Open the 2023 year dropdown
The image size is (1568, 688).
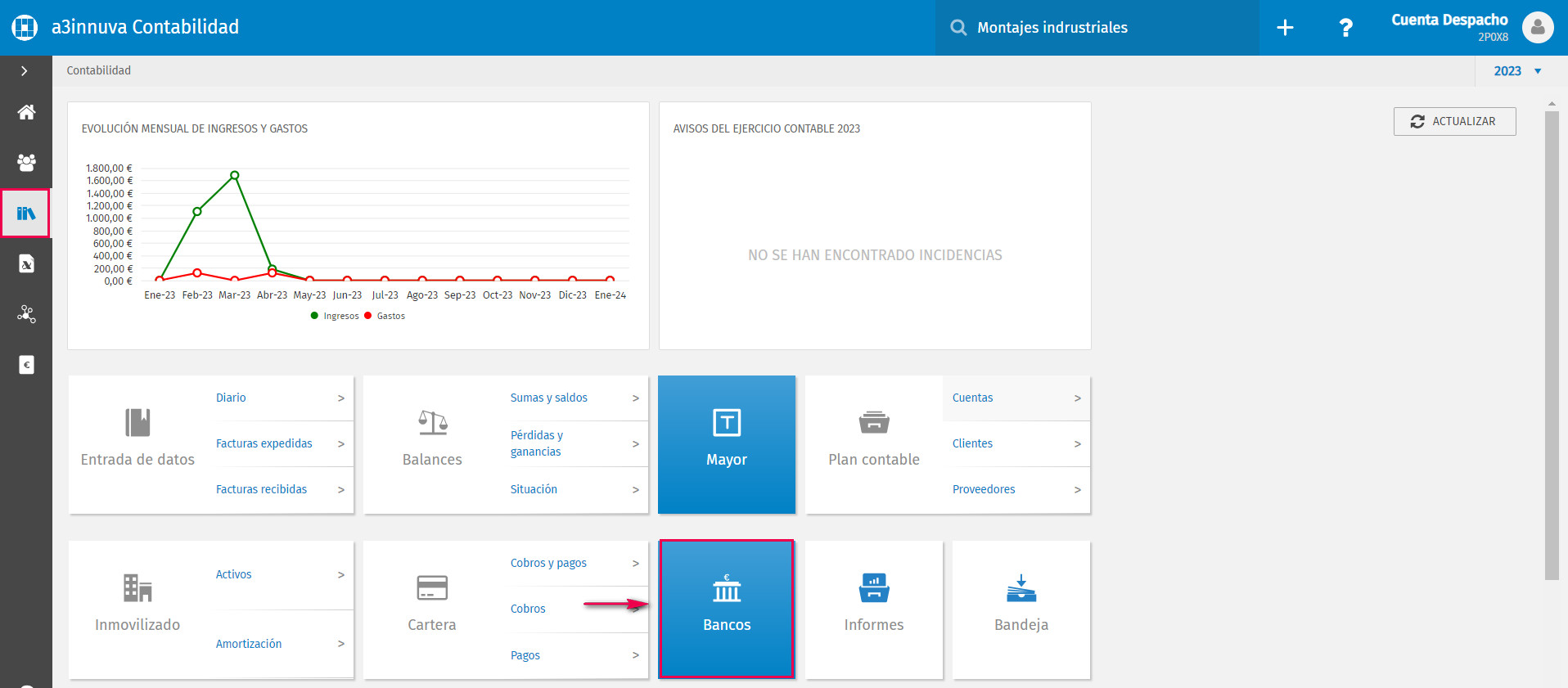click(x=1517, y=71)
